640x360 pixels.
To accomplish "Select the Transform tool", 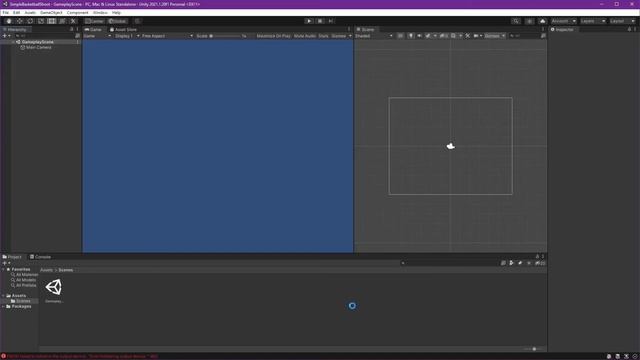I will tap(62, 21).
